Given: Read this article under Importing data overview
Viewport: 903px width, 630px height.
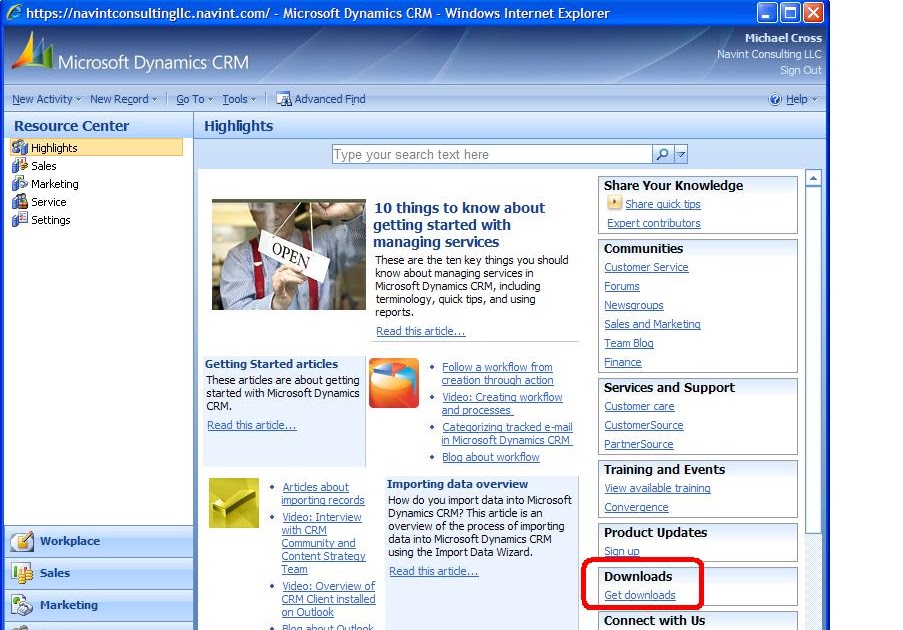Looking at the screenshot, I should click(434, 571).
